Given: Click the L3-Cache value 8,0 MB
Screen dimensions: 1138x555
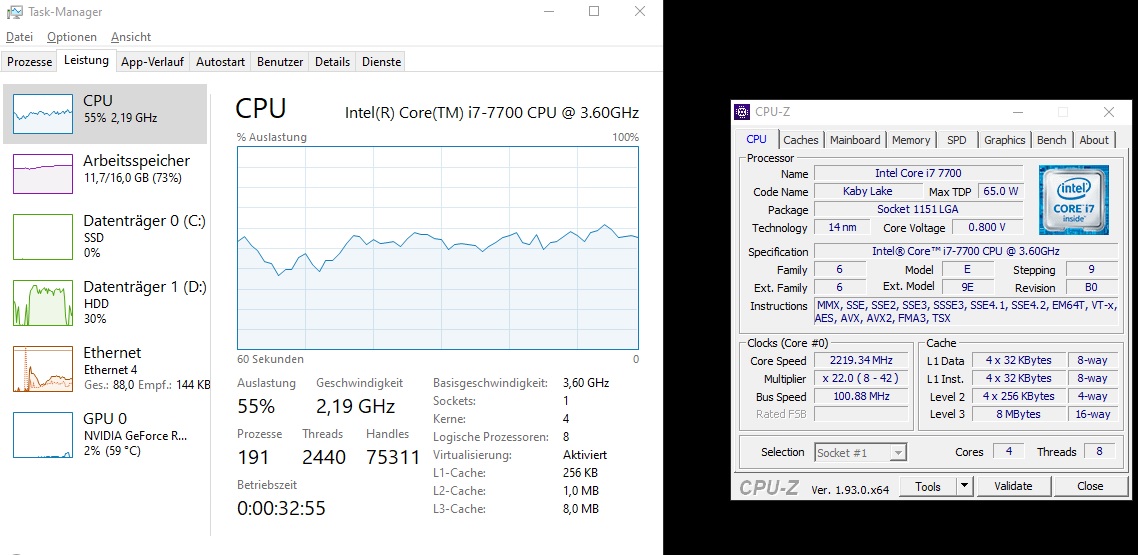Looking at the screenshot, I should (581, 509).
